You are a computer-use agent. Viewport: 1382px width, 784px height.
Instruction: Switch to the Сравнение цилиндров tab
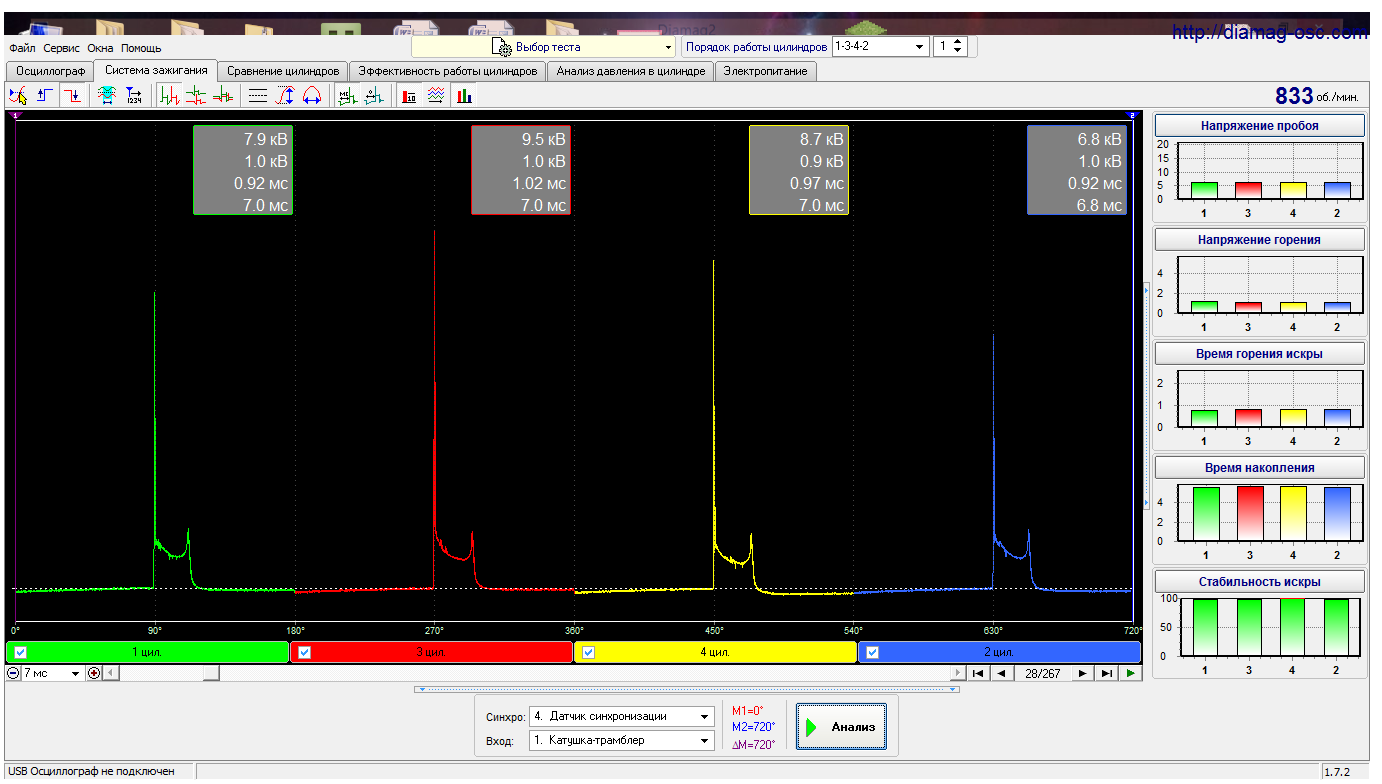(284, 71)
